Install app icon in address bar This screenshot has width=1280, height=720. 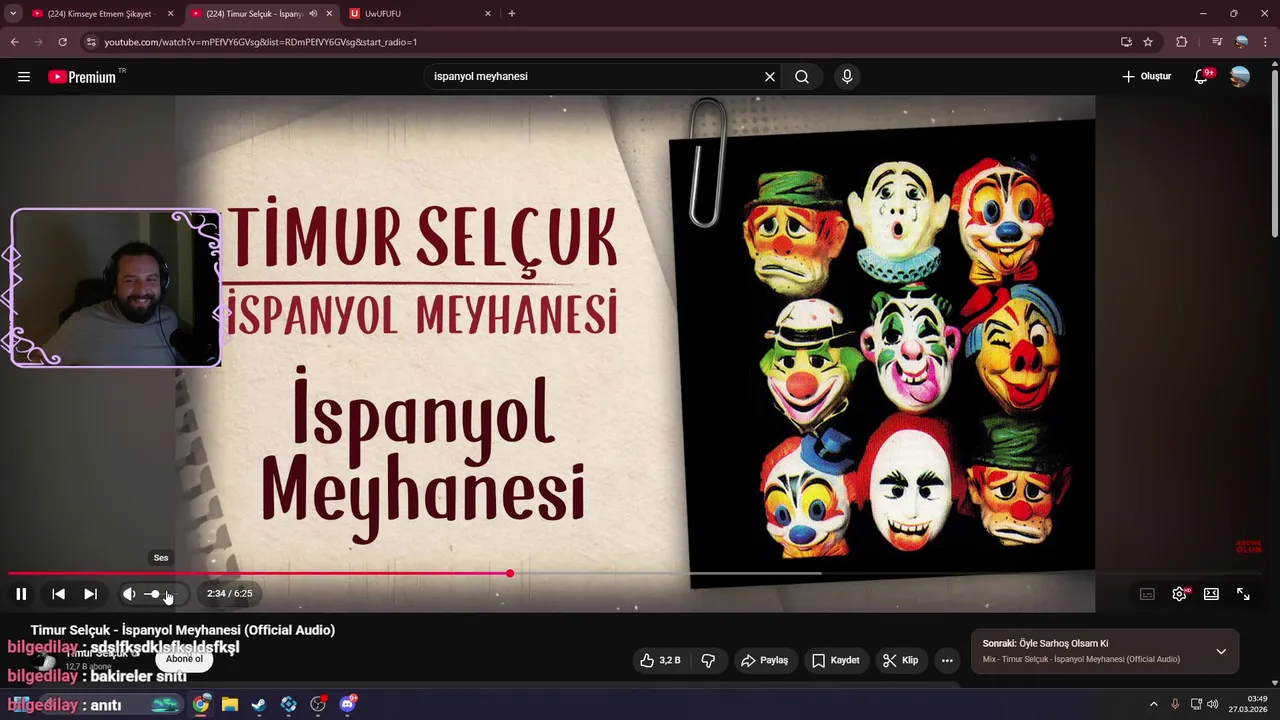(1126, 42)
